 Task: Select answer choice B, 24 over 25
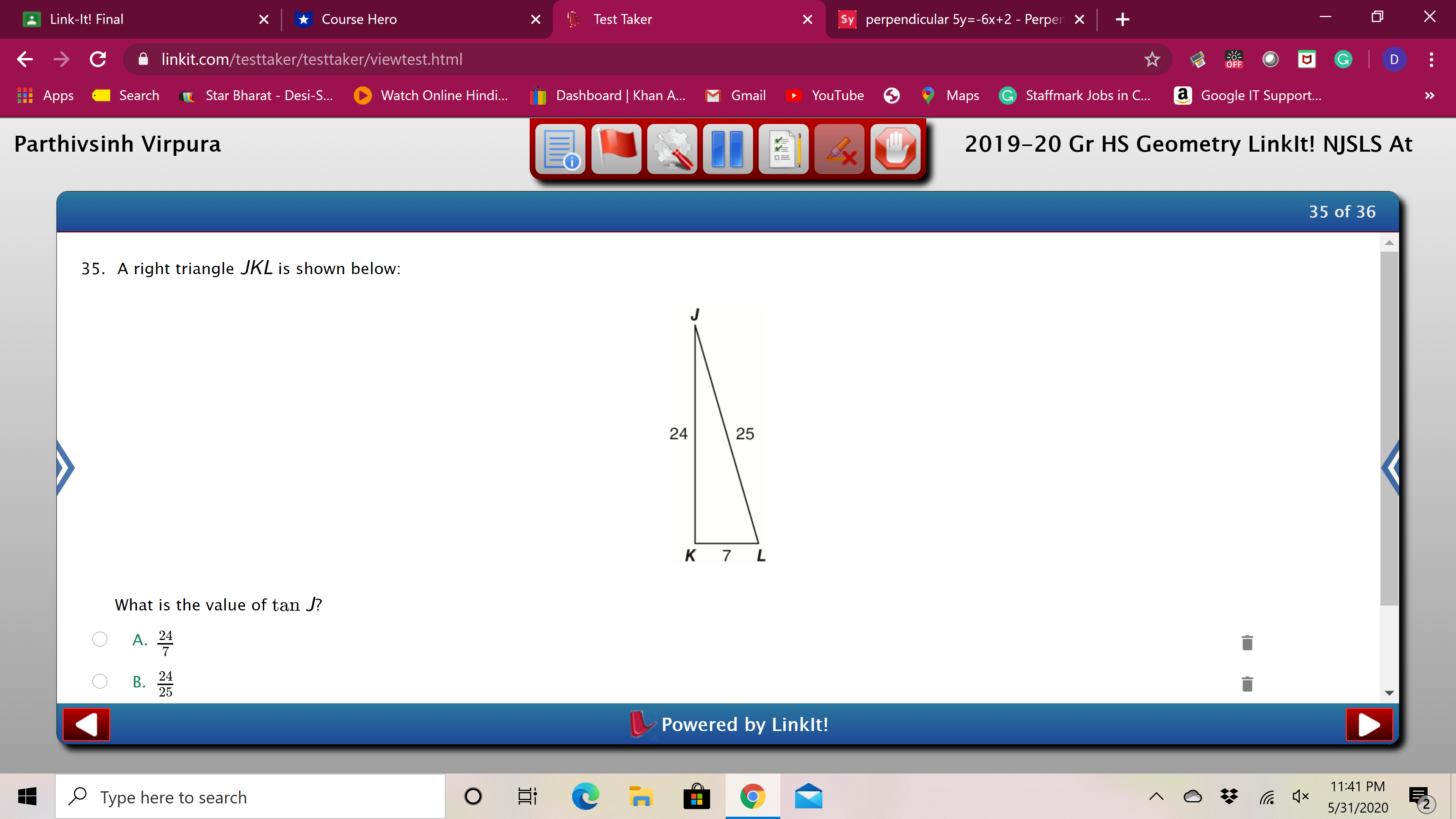pyautogui.click(x=99, y=681)
